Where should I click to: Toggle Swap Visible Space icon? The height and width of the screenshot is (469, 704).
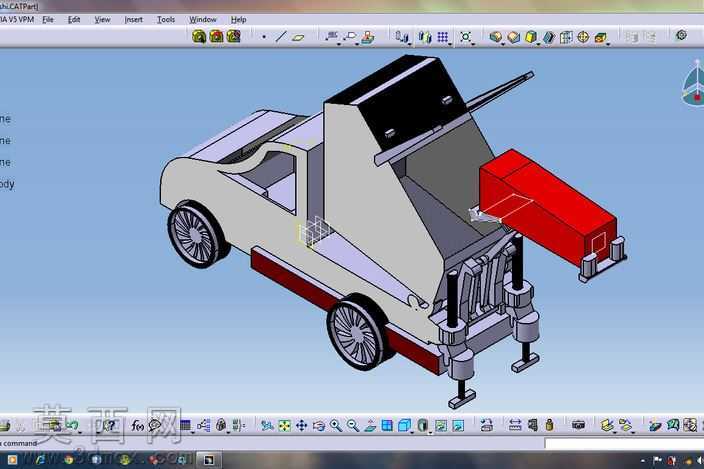point(458,425)
